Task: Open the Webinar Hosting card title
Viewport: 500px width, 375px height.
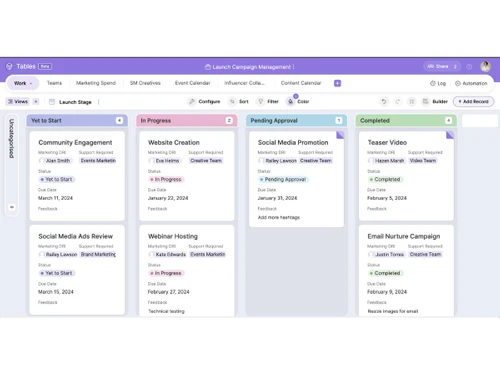Action: (x=173, y=236)
